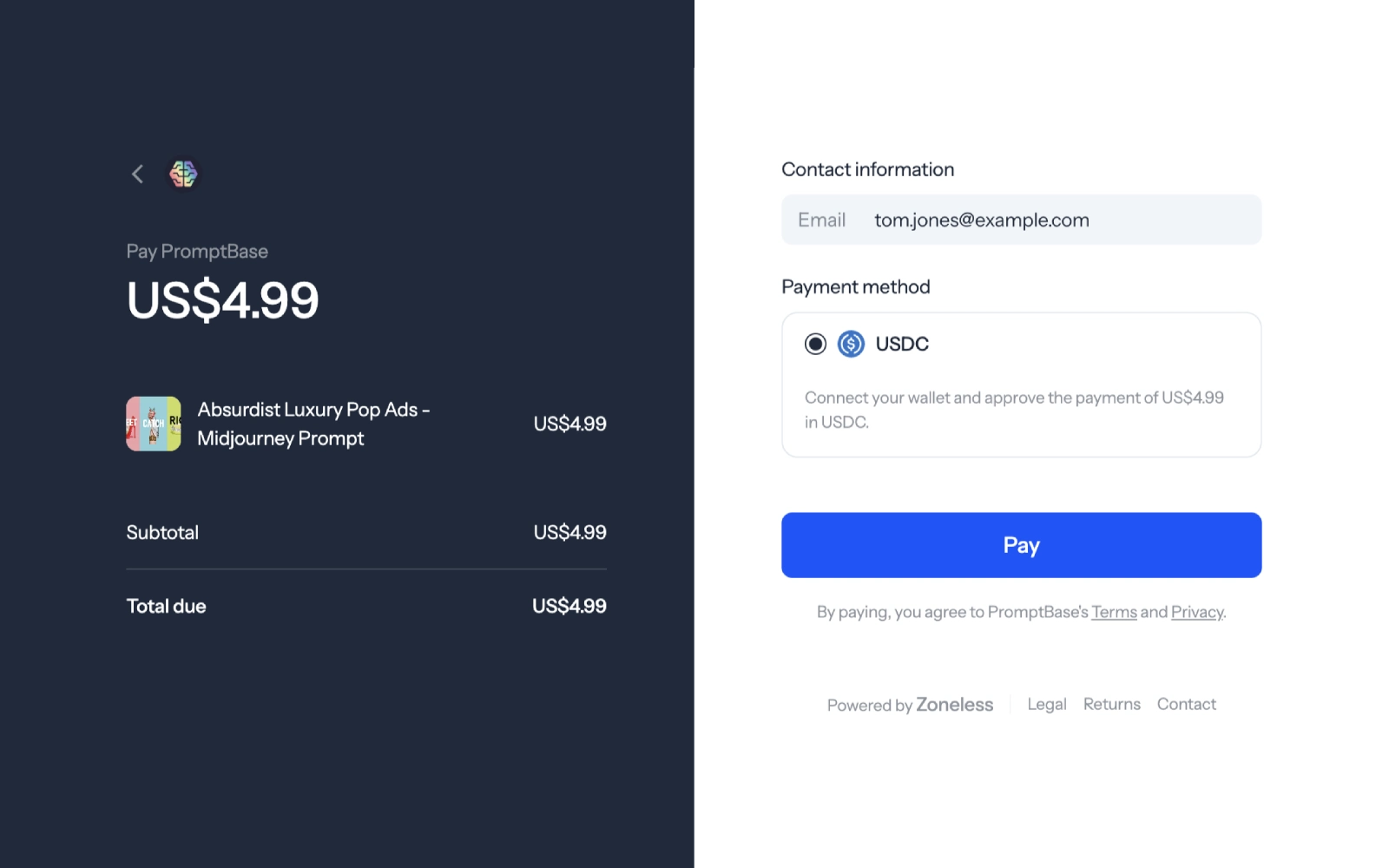Click the Legal footer link
The width and height of the screenshot is (1389, 868).
pyautogui.click(x=1047, y=704)
